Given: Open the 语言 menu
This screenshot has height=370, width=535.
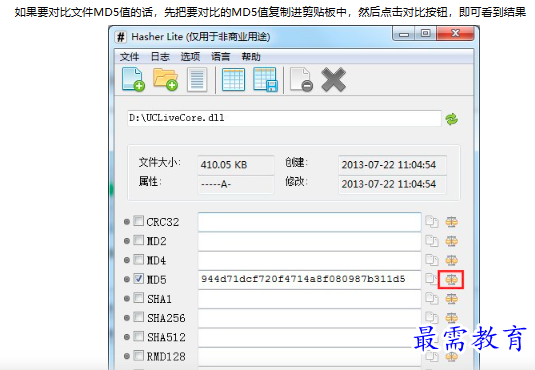Looking at the screenshot, I should [x=220, y=56].
